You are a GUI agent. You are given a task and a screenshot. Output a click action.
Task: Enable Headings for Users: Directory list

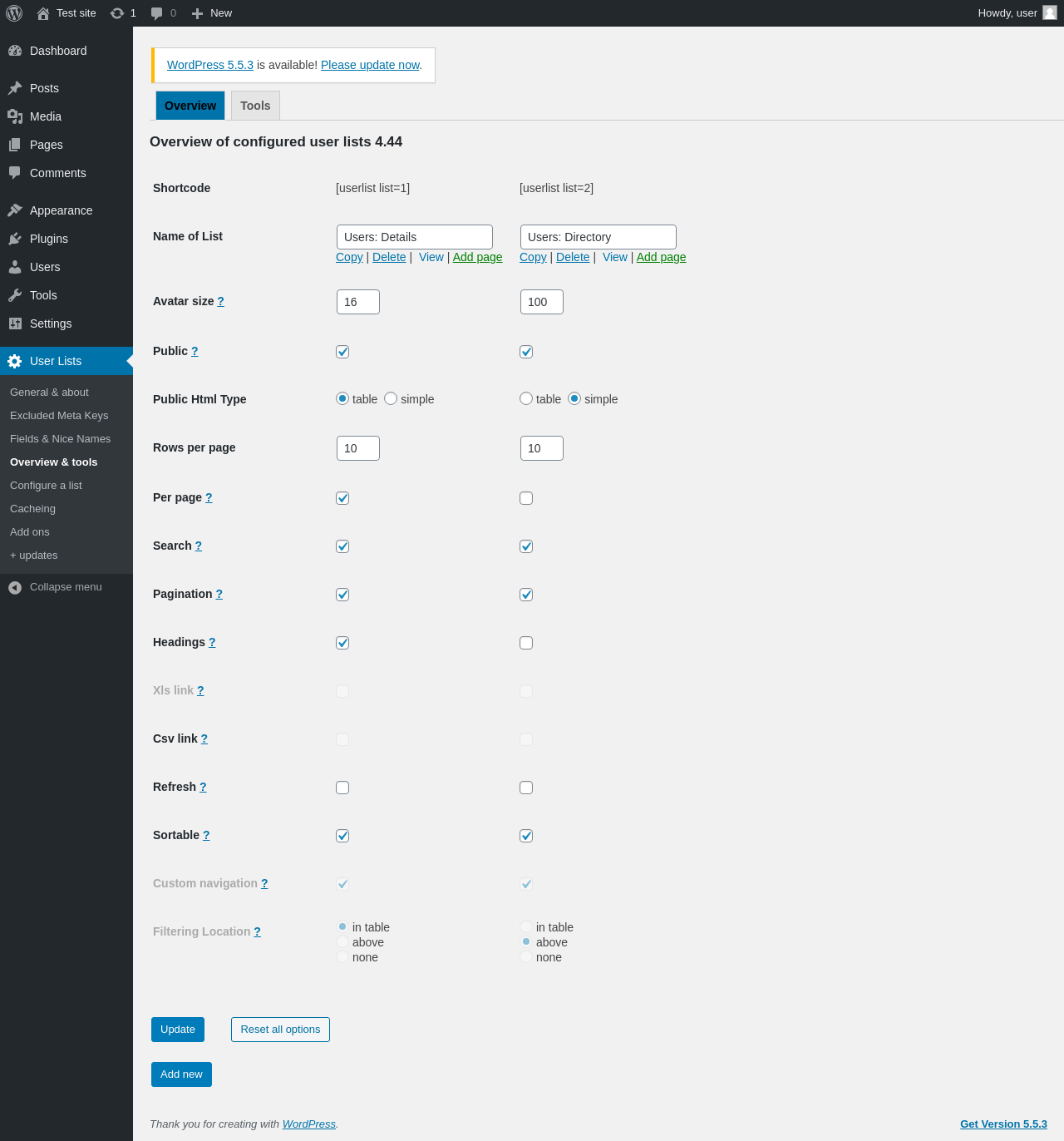526,643
